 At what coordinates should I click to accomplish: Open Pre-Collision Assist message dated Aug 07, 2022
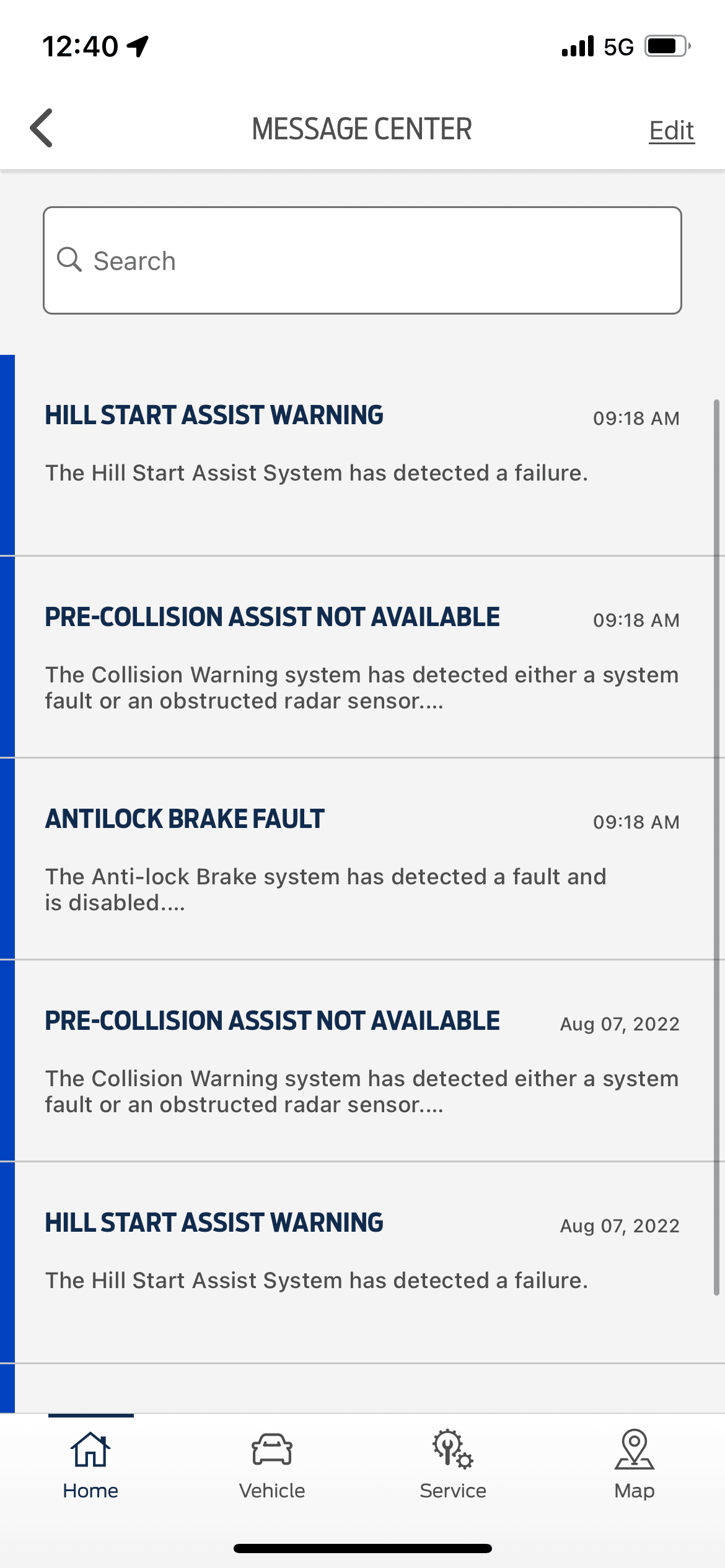click(x=362, y=1061)
